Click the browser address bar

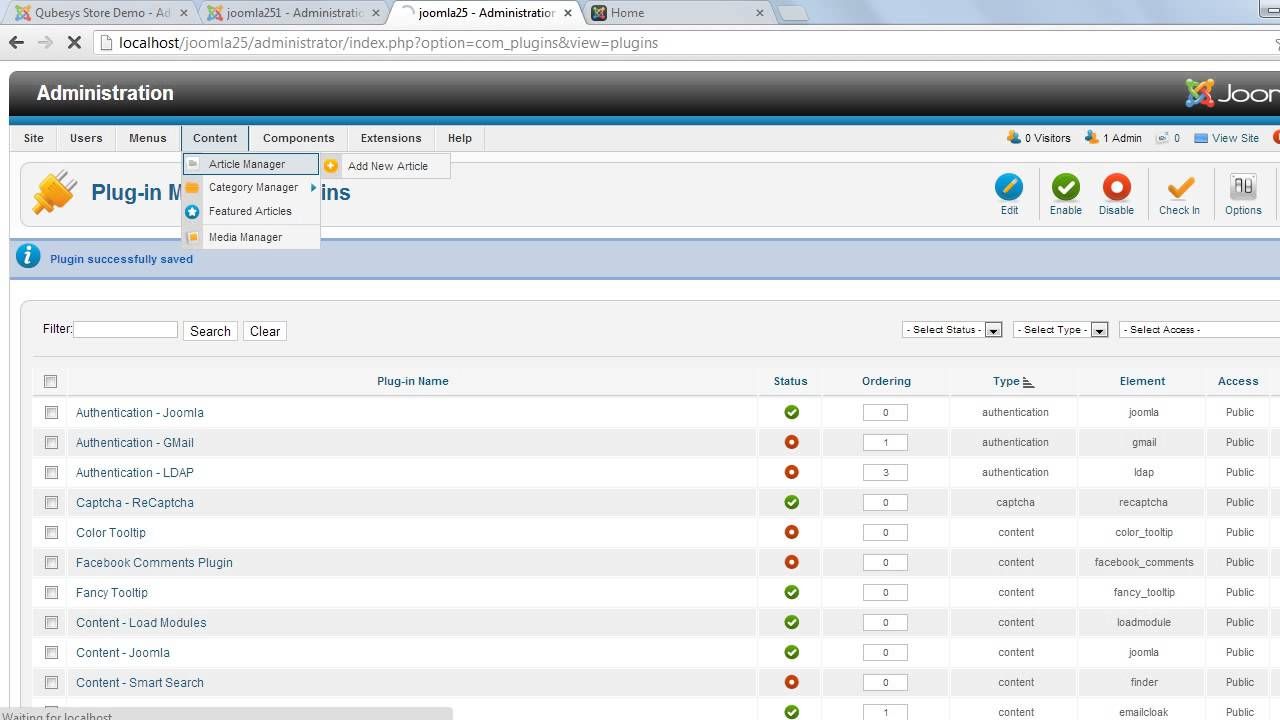tap(685, 43)
